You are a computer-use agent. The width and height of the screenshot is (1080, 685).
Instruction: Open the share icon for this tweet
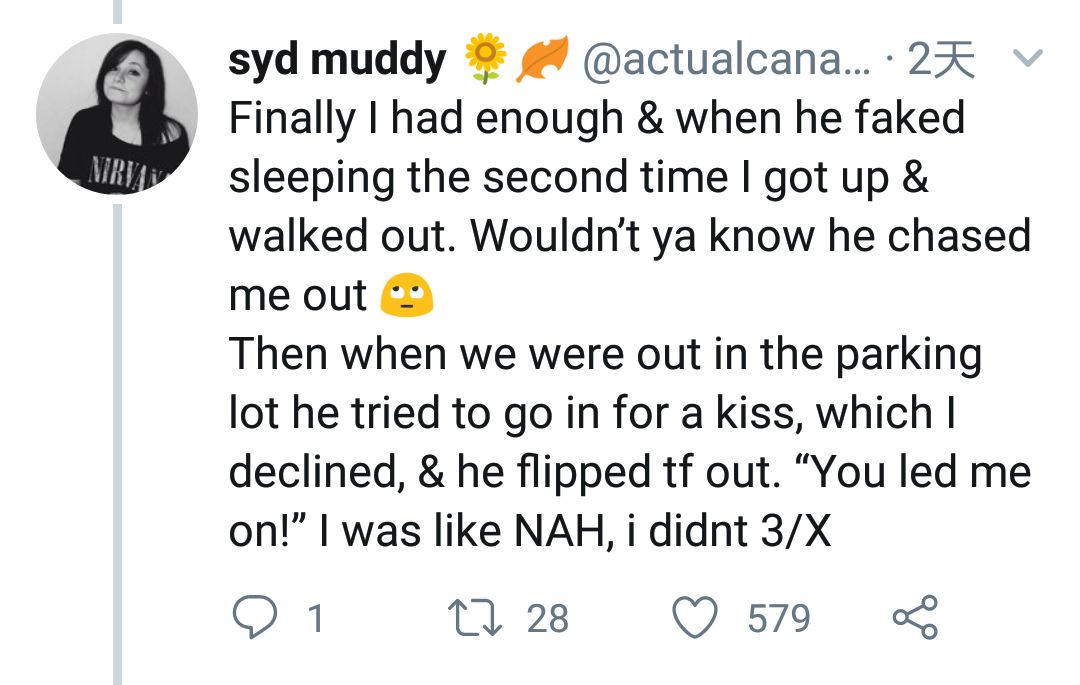click(915, 617)
